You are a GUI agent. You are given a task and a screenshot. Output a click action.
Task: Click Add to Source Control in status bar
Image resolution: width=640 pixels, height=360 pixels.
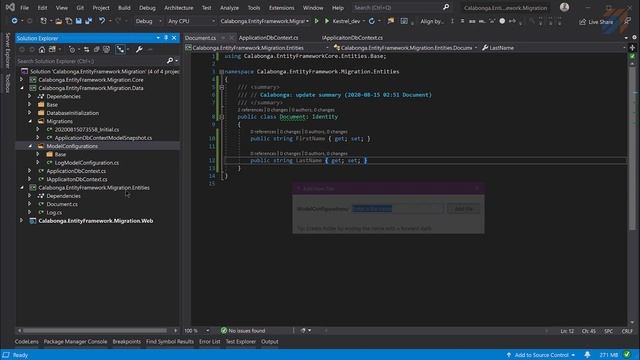point(541,355)
